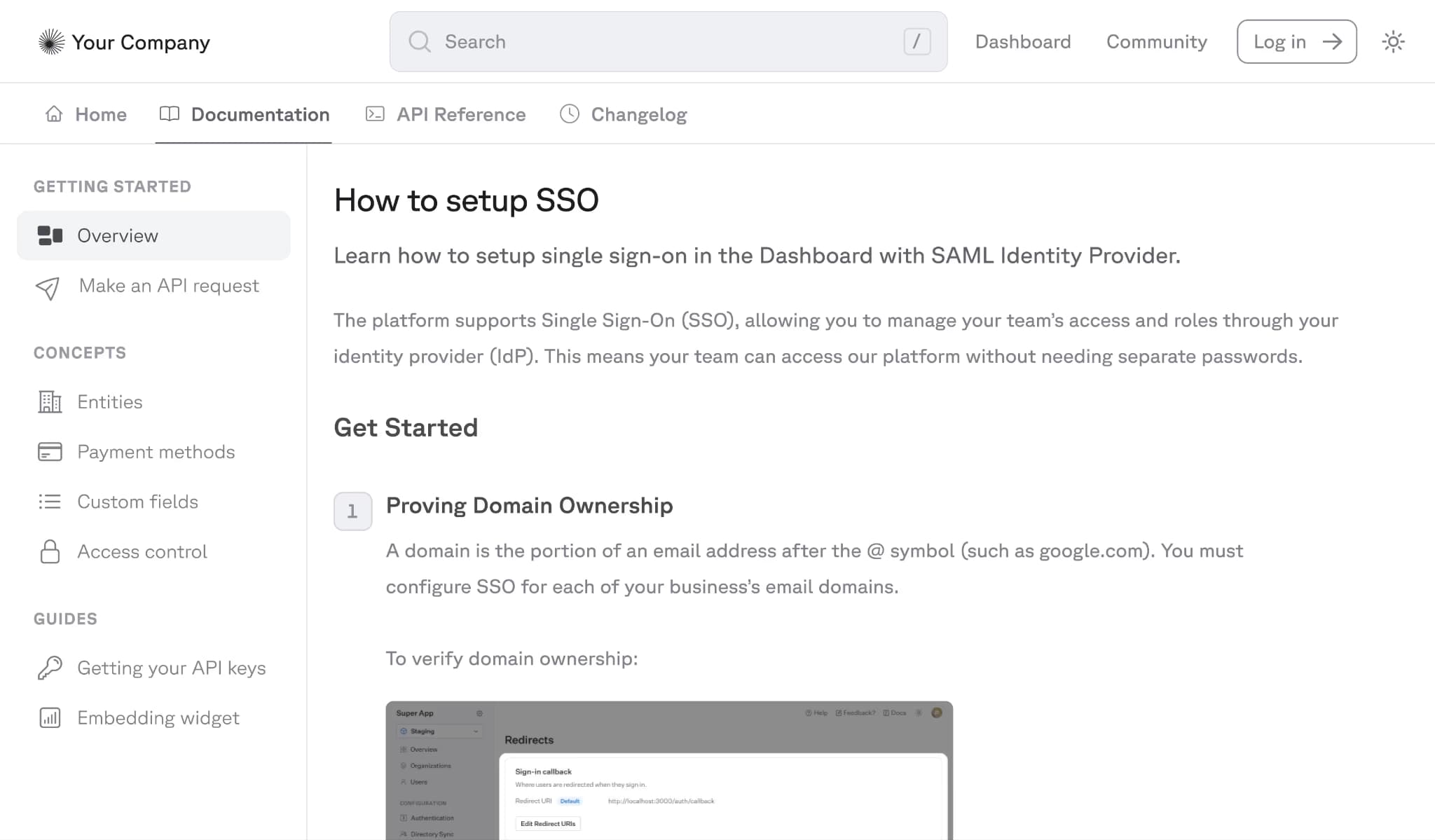Screen dimensions: 1435x840
Task: Open the Changelog tab
Action: [x=624, y=114]
